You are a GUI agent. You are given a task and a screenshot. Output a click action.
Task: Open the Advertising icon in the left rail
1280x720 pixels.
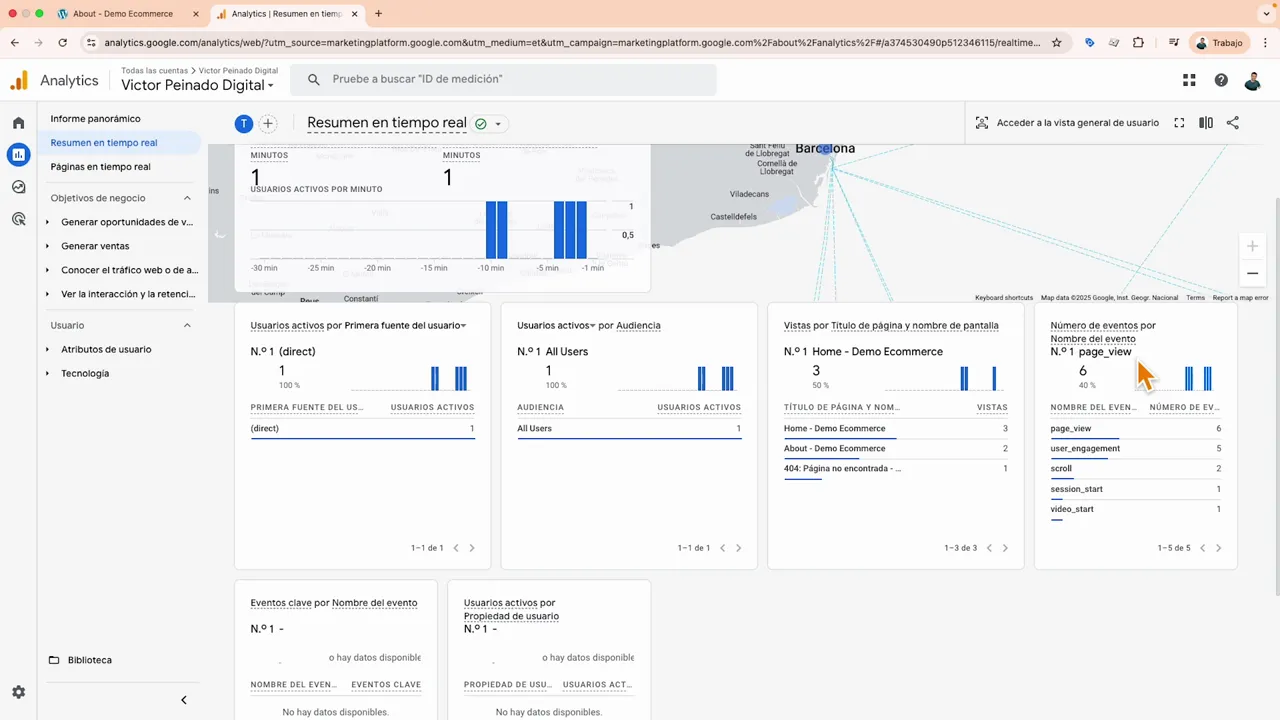click(x=18, y=219)
